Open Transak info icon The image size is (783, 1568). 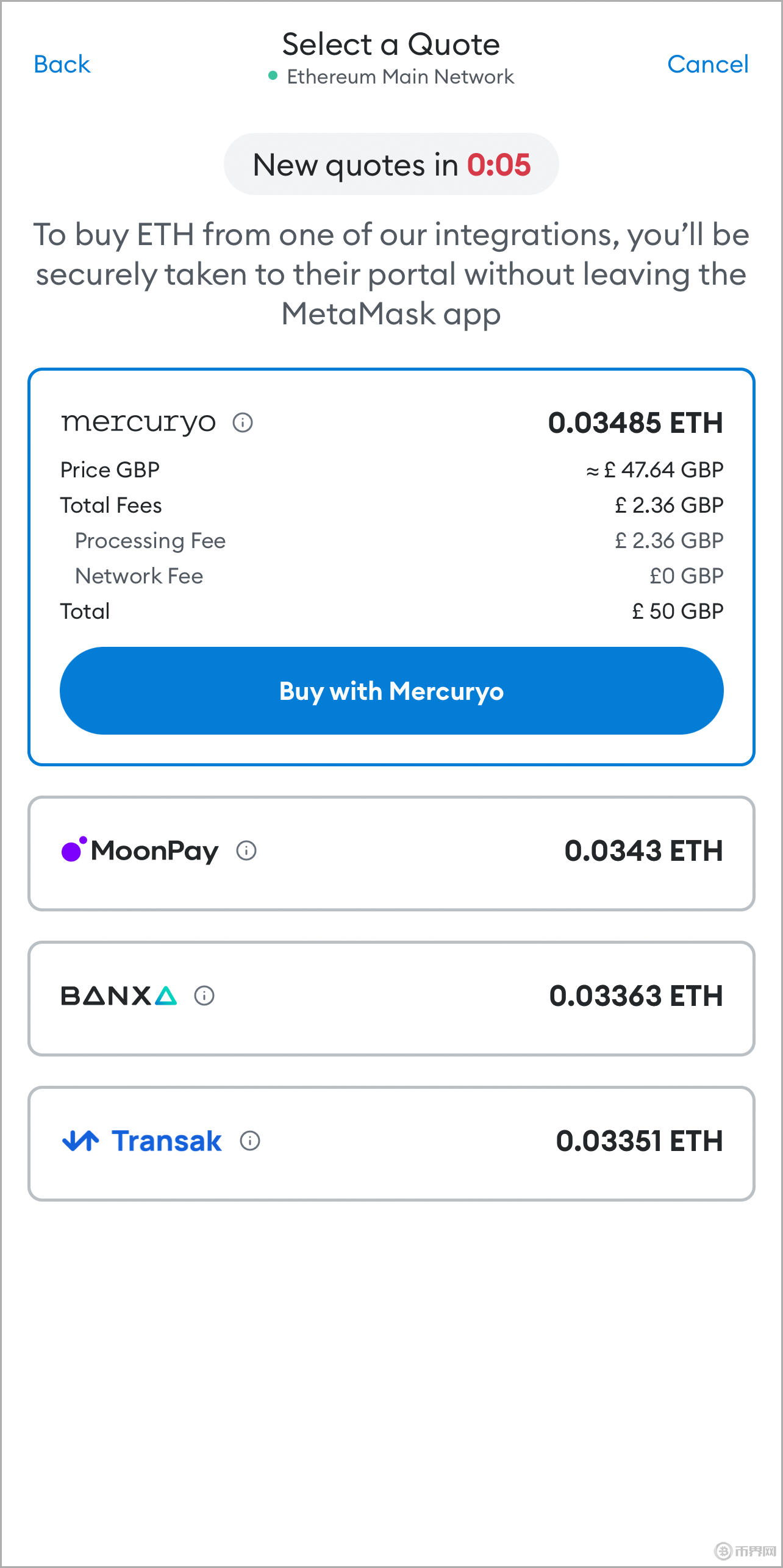click(x=250, y=1141)
